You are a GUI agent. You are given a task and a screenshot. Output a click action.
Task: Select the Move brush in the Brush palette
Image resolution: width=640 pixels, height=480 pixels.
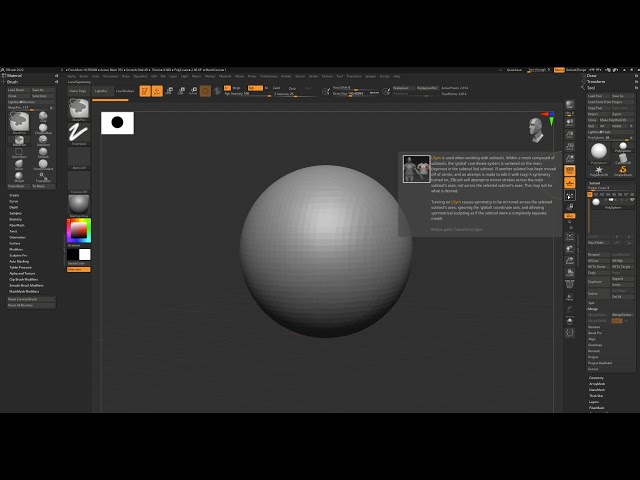[19, 165]
